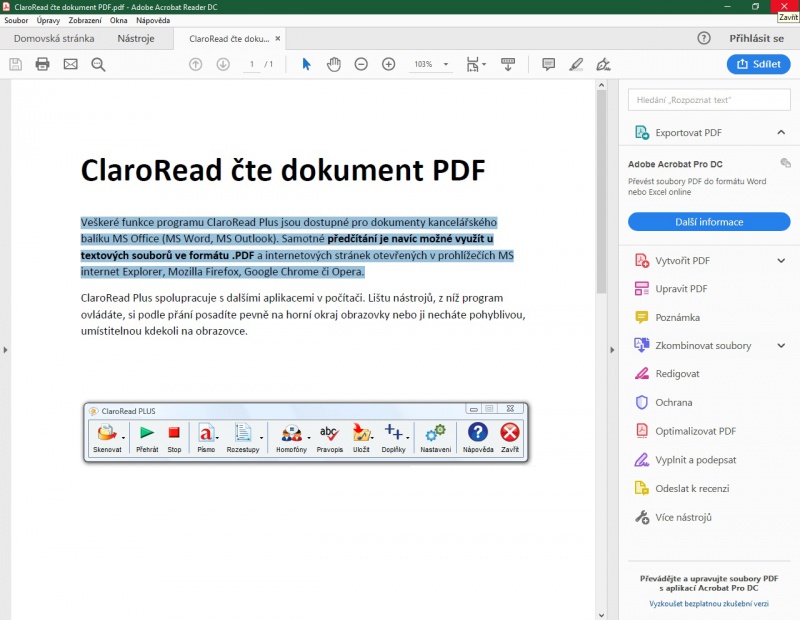Open the Soubor menu
Image resolution: width=800 pixels, height=620 pixels.
coord(16,20)
